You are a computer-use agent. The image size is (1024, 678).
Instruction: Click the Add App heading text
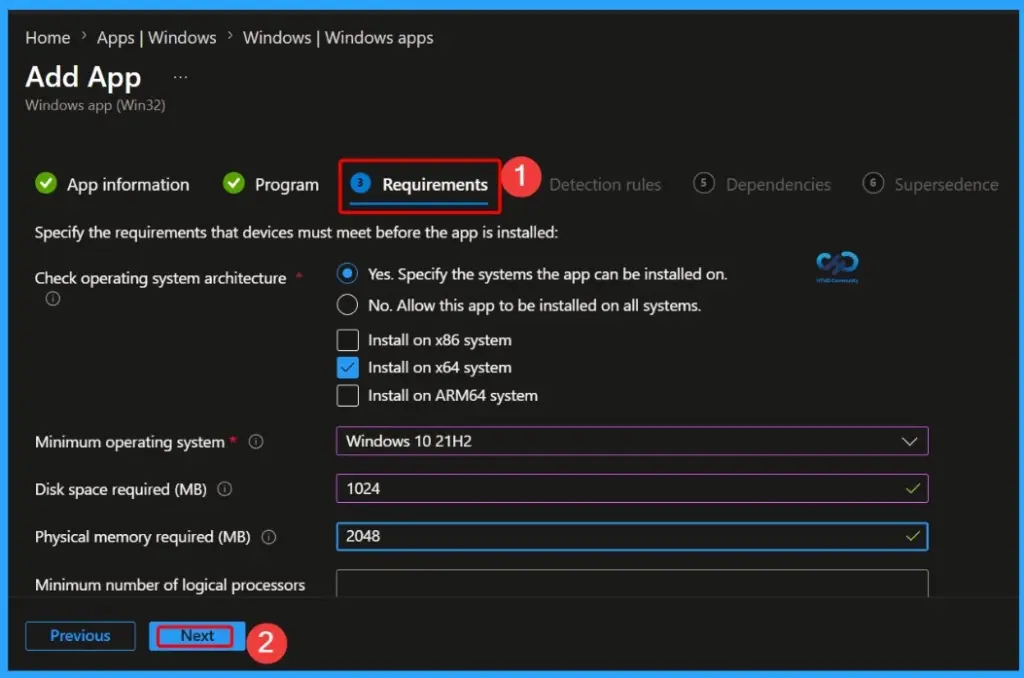83,78
